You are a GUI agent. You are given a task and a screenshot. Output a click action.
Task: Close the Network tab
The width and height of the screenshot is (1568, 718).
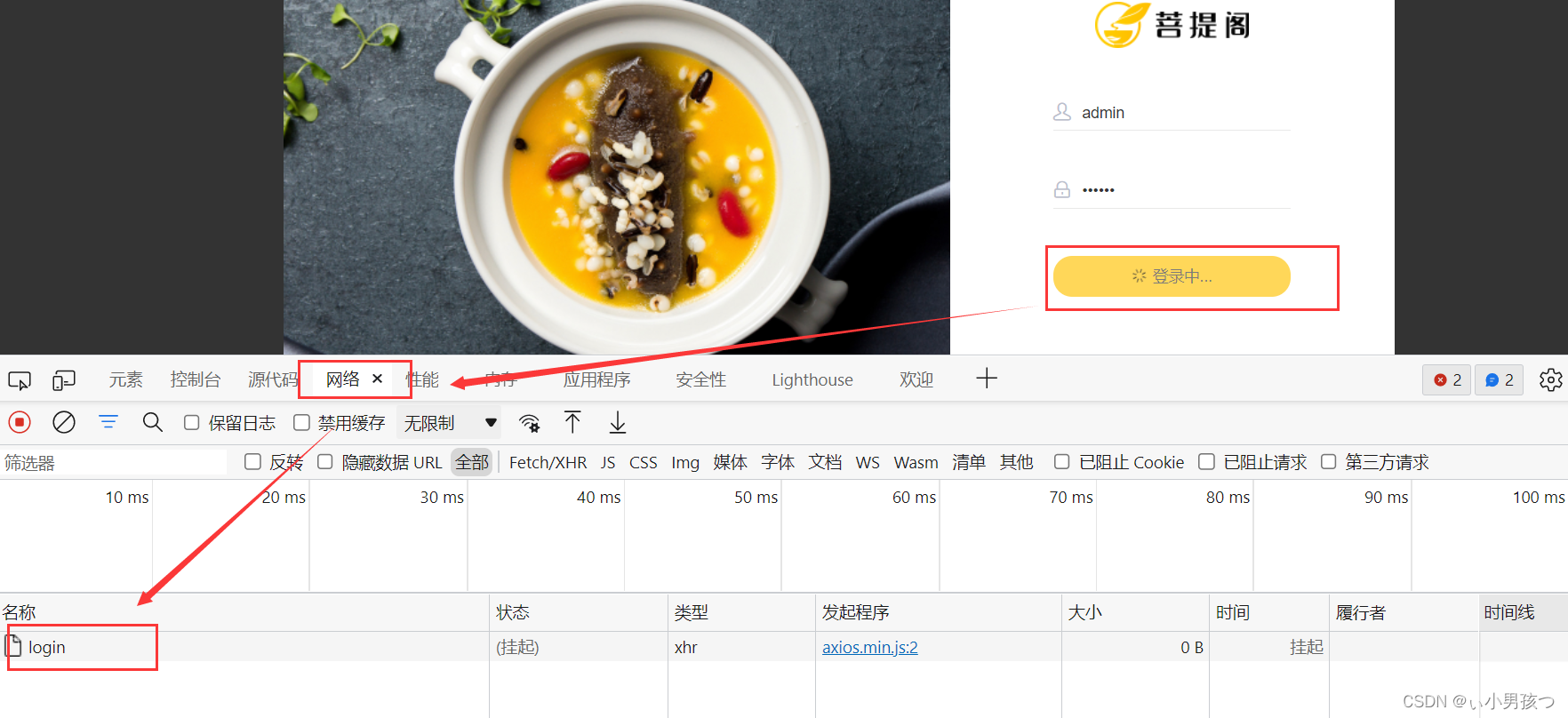click(377, 379)
